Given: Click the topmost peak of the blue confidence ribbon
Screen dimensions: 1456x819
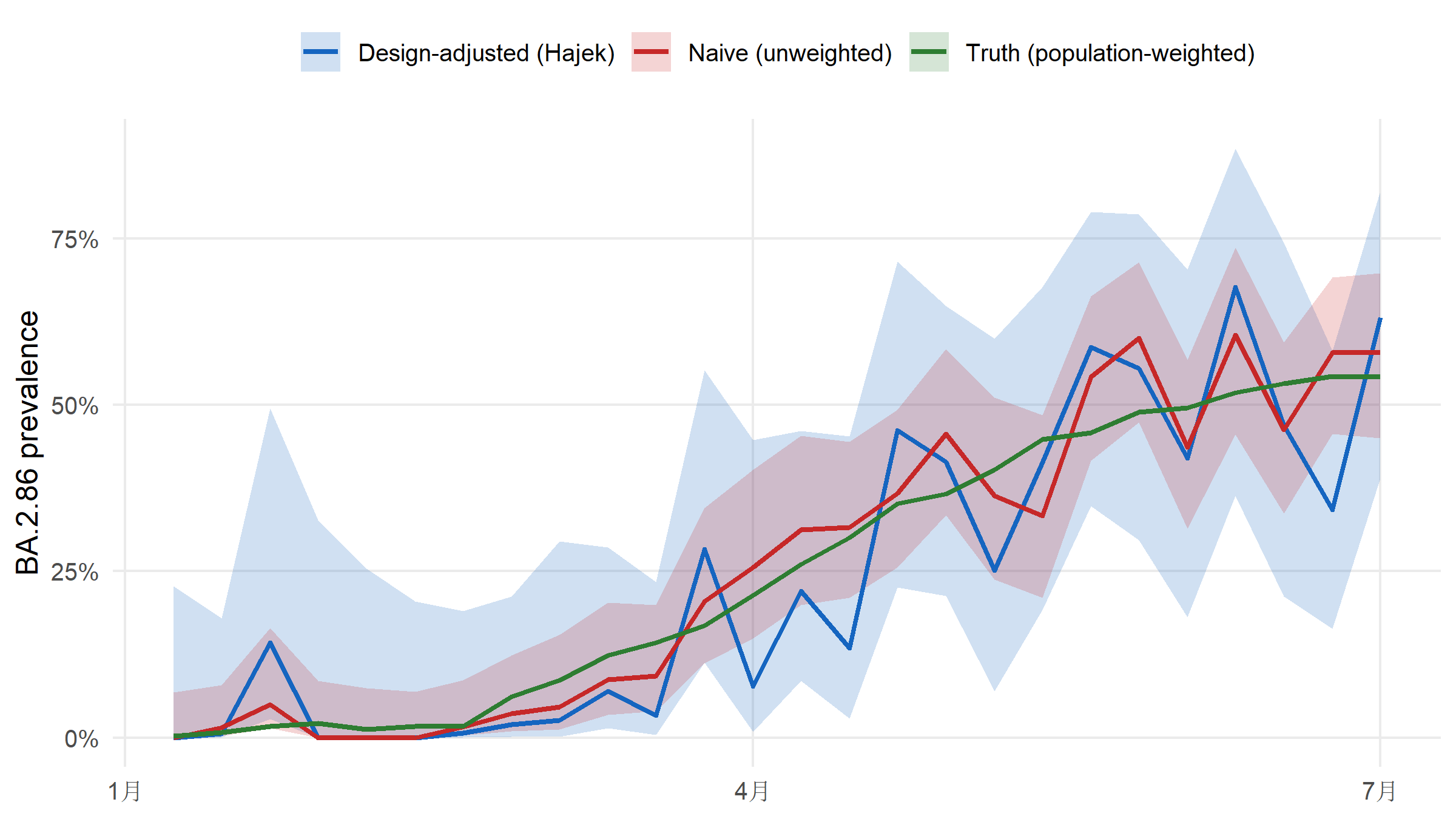Looking at the screenshot, I should click(x=1235, y=150).
